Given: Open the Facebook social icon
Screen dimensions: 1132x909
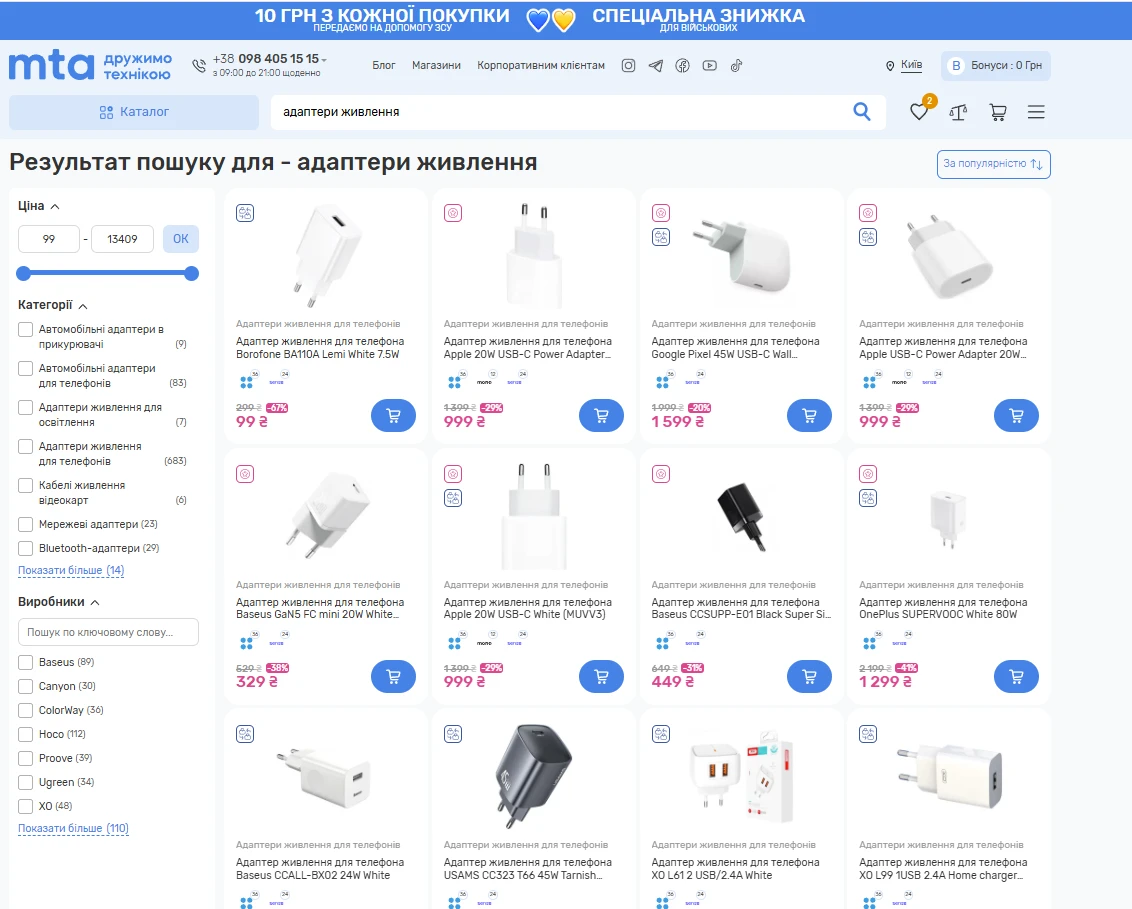Looking at the screenshot, I should (x=682, y=66).
